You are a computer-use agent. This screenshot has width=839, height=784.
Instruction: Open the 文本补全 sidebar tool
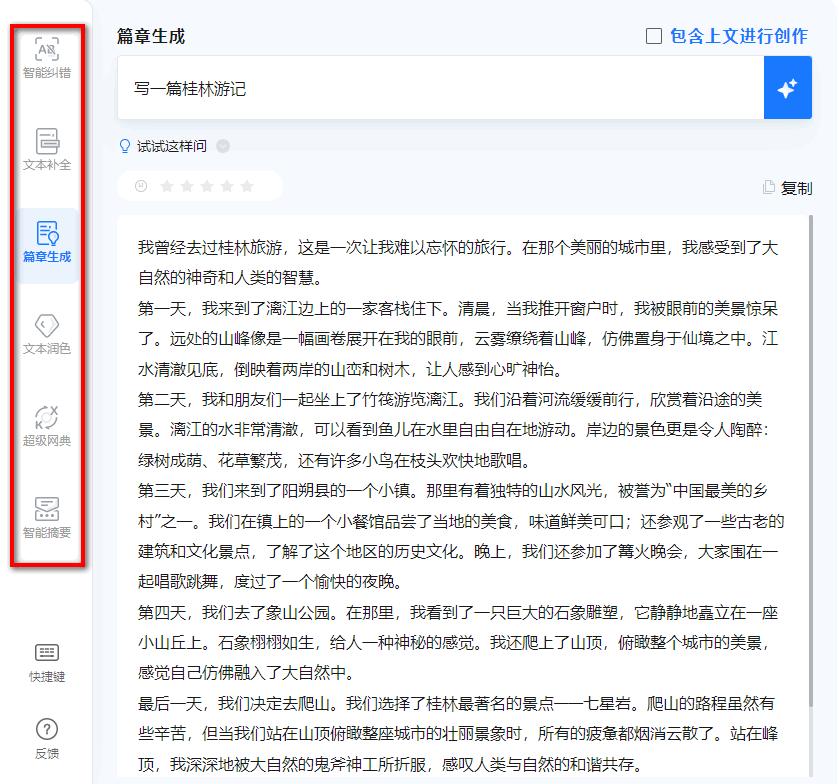(x=47, y=149)
